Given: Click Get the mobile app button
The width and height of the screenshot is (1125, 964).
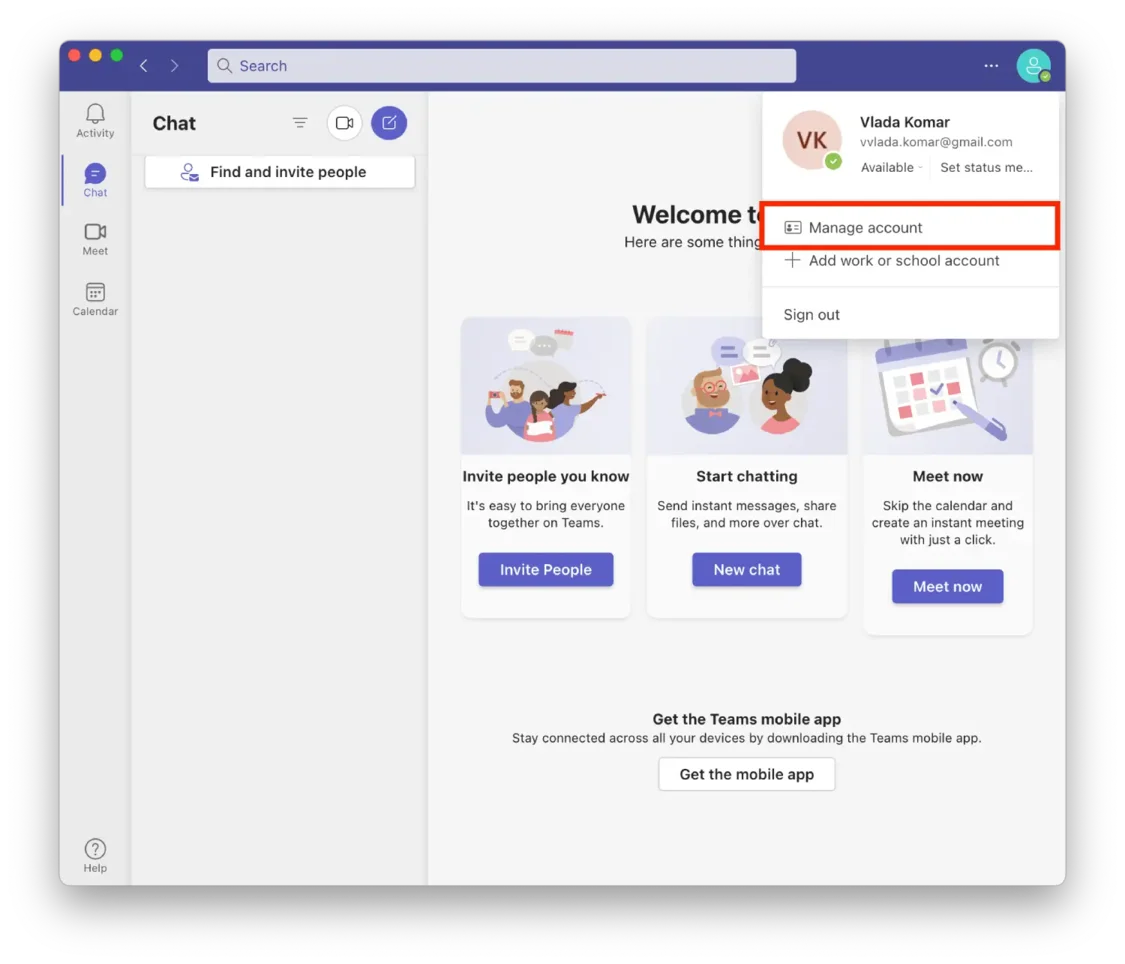Looking at the screenshot, I should tap(746, 775).
